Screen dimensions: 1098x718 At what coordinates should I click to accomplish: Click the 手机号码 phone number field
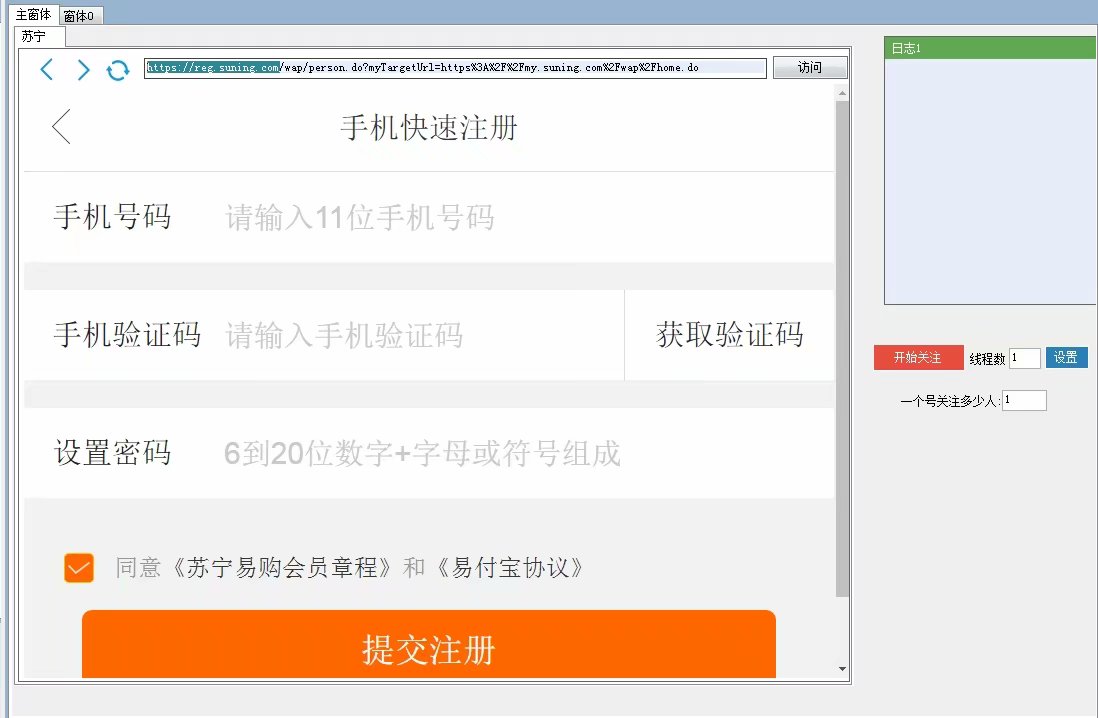[429, 218]
